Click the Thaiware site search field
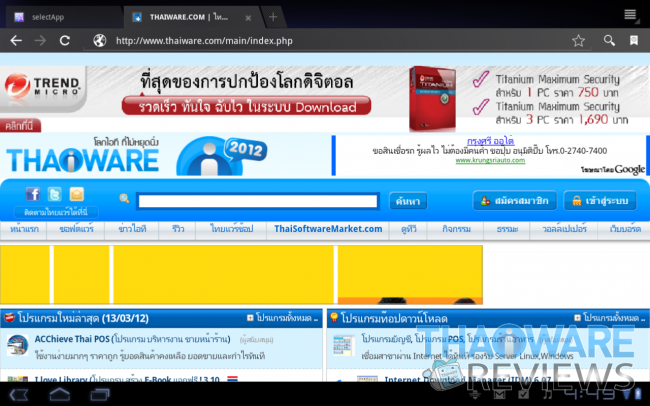 click(258, 201)
